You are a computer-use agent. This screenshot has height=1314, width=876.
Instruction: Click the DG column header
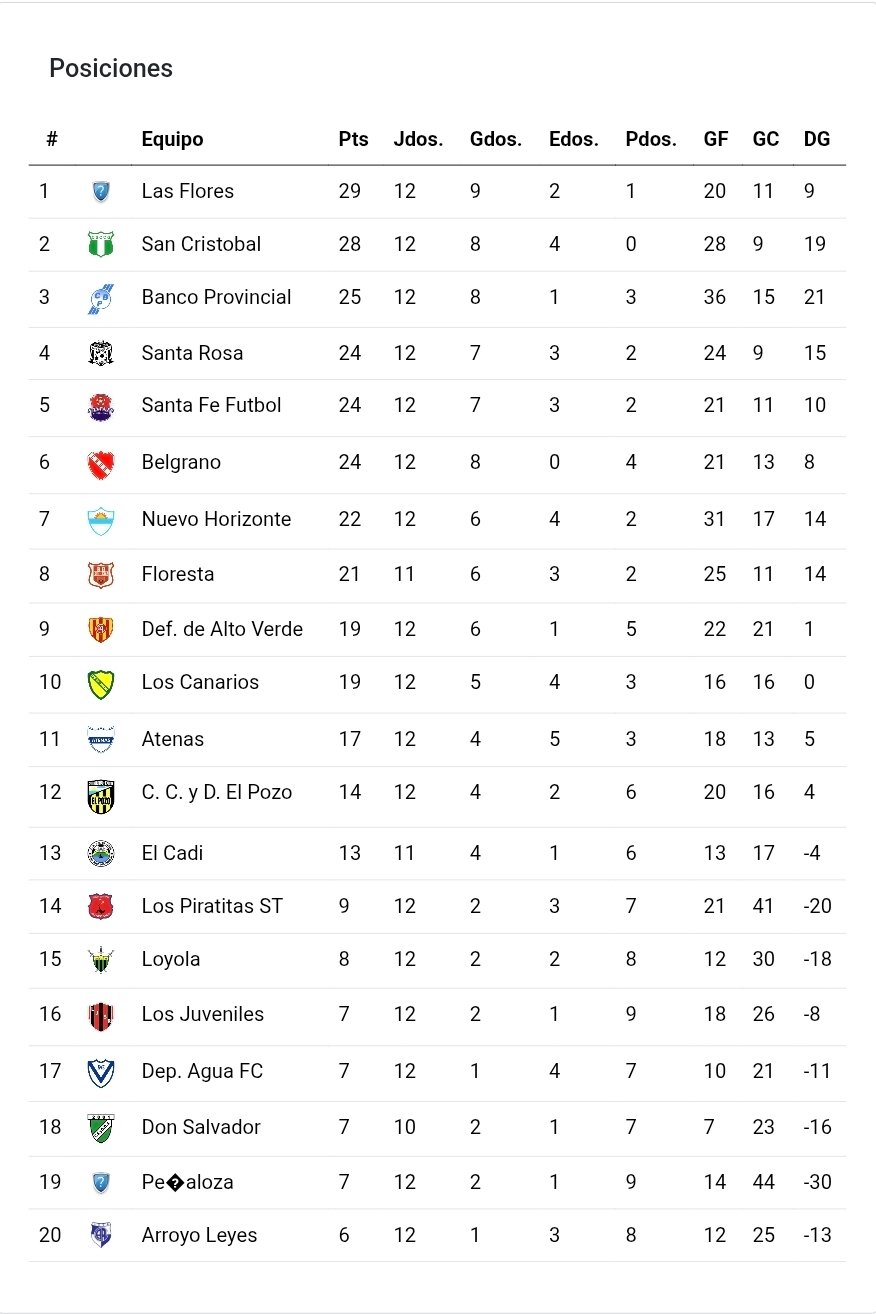[817, 140]
